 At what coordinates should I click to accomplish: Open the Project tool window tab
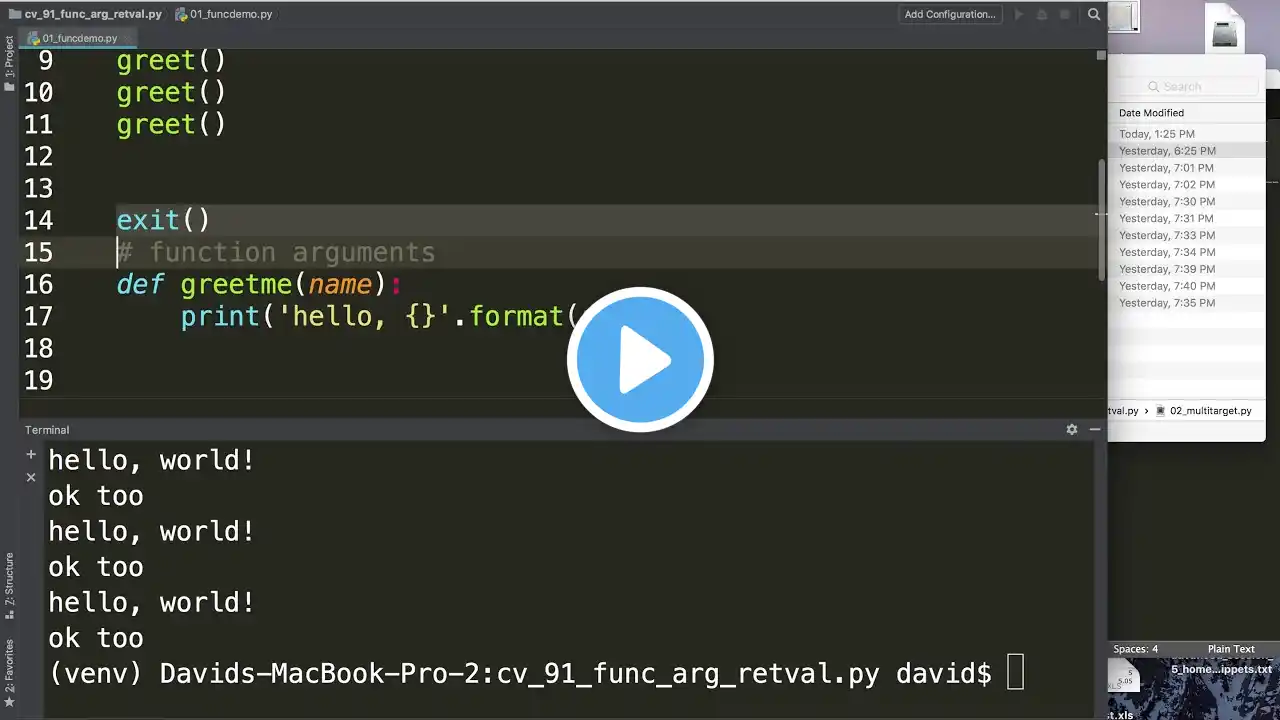(x=9, y=63)
